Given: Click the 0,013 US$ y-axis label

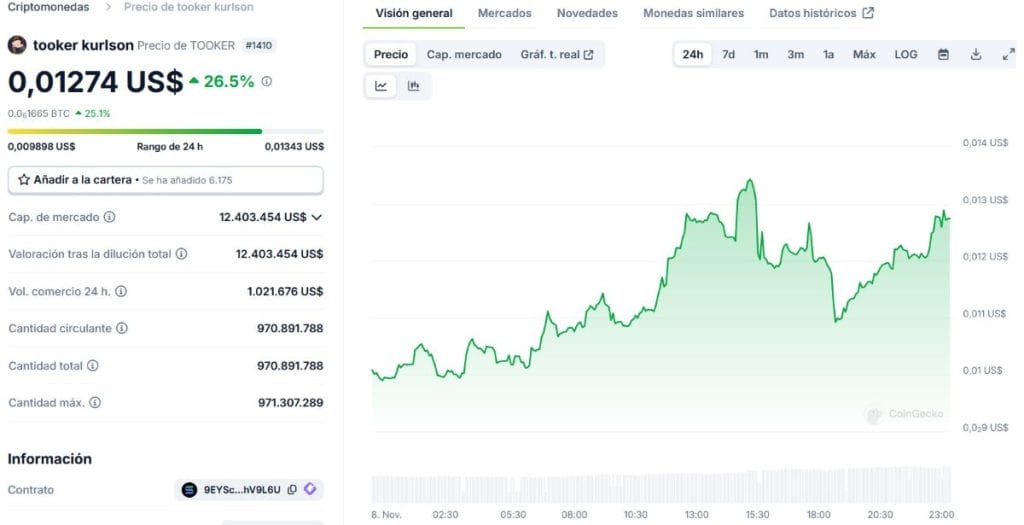Looking at the screenshot, I should pyautogui.click(x=985, y=200).
